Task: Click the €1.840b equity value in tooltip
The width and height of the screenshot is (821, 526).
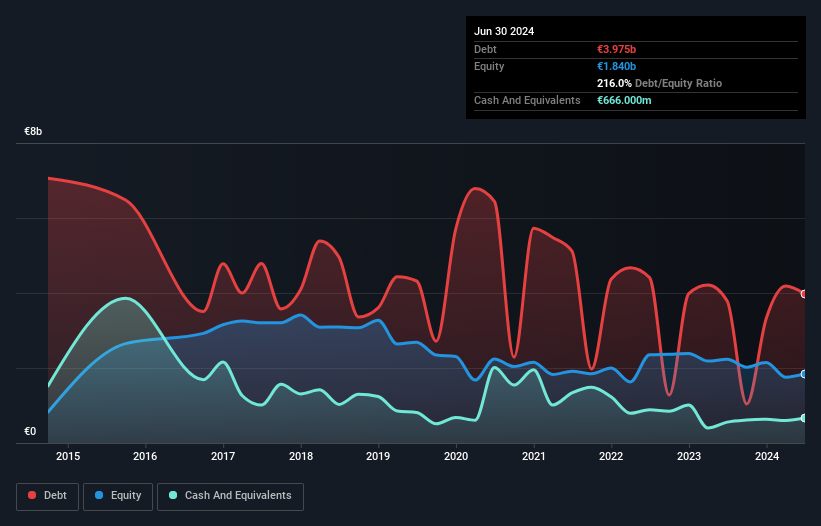Action: coord(616,66)
